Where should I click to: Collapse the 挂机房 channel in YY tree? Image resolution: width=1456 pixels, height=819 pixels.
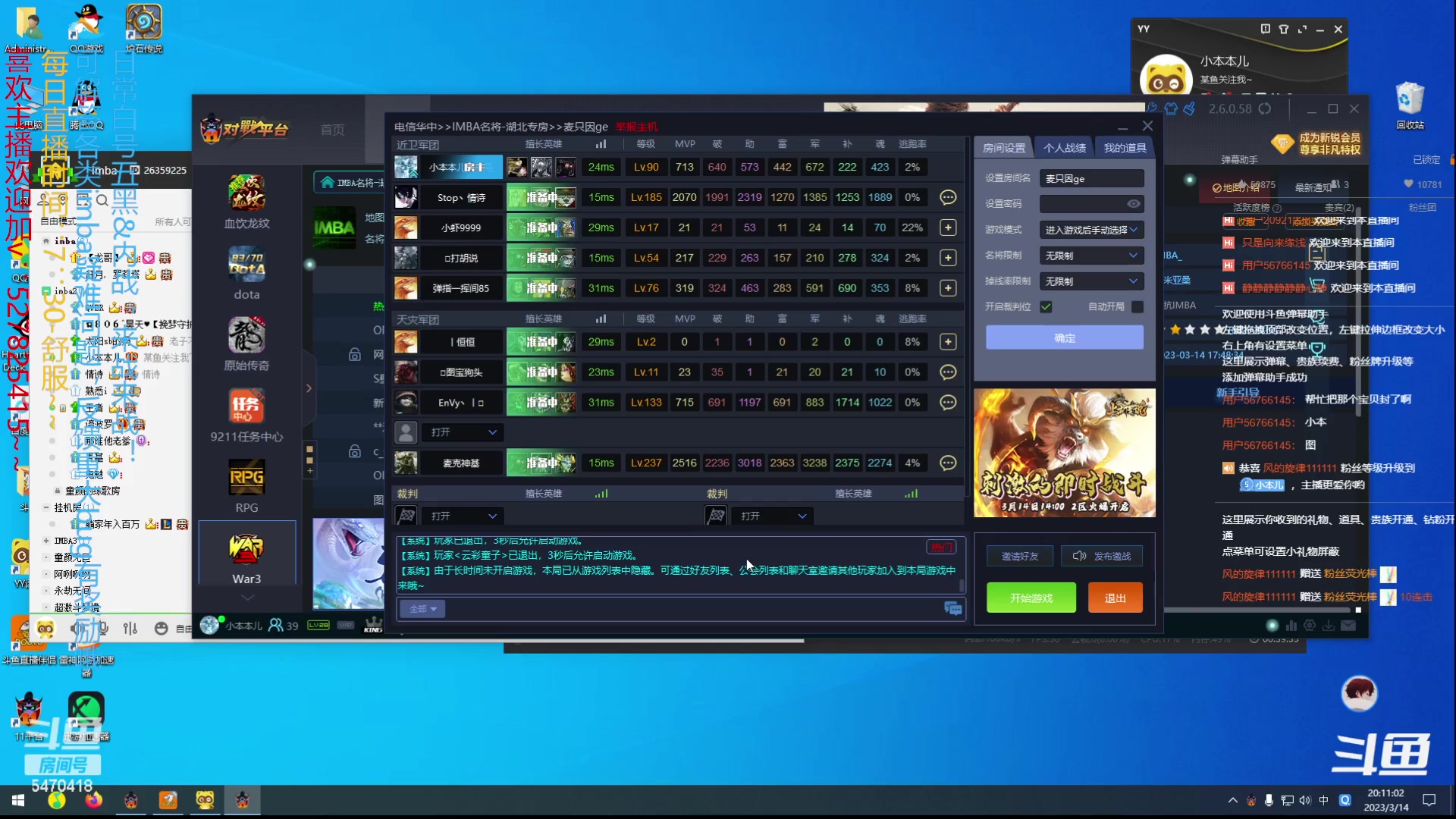click(x=46, y=507)
